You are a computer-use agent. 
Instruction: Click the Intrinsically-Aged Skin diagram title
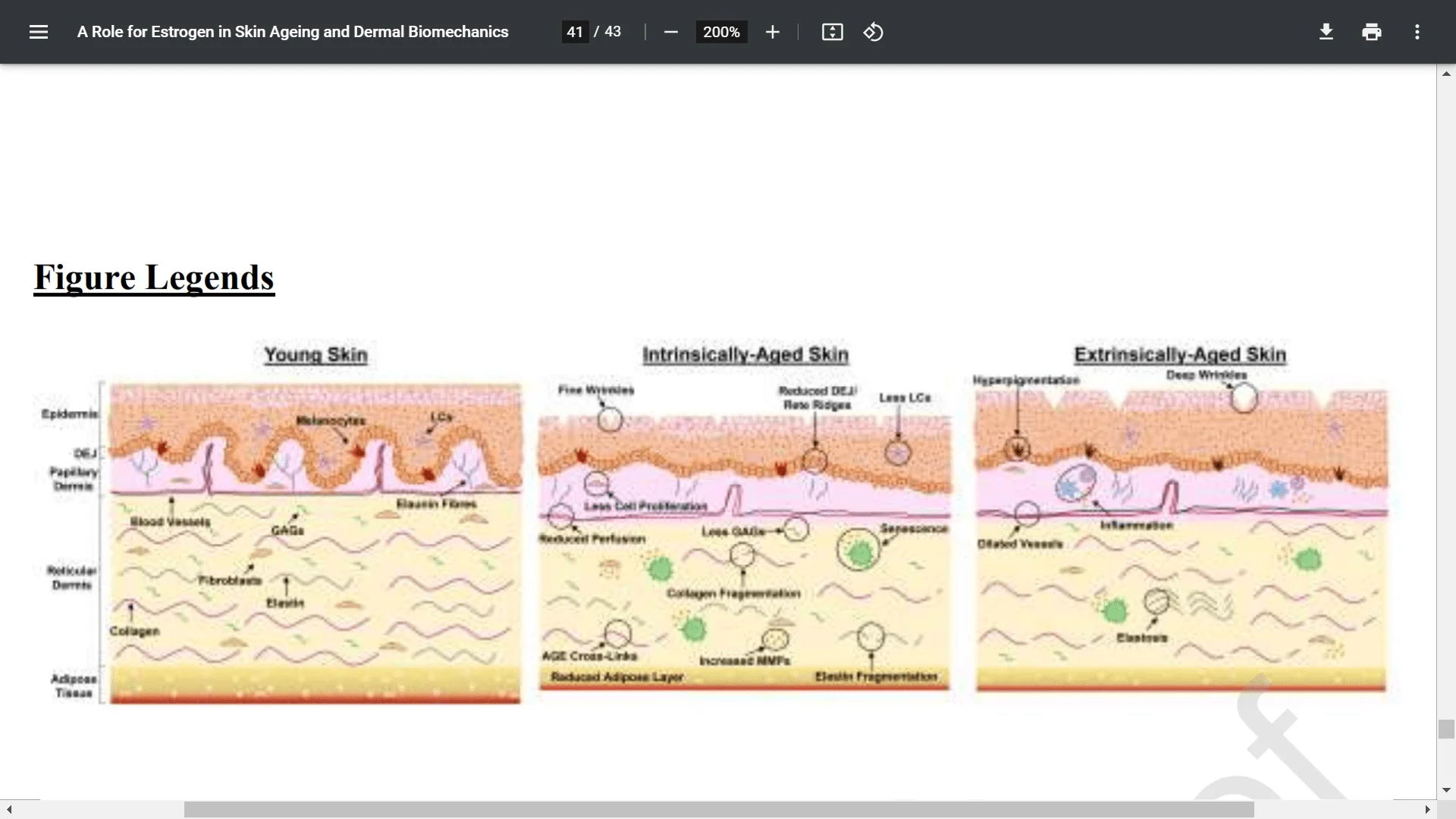point(745,354)
